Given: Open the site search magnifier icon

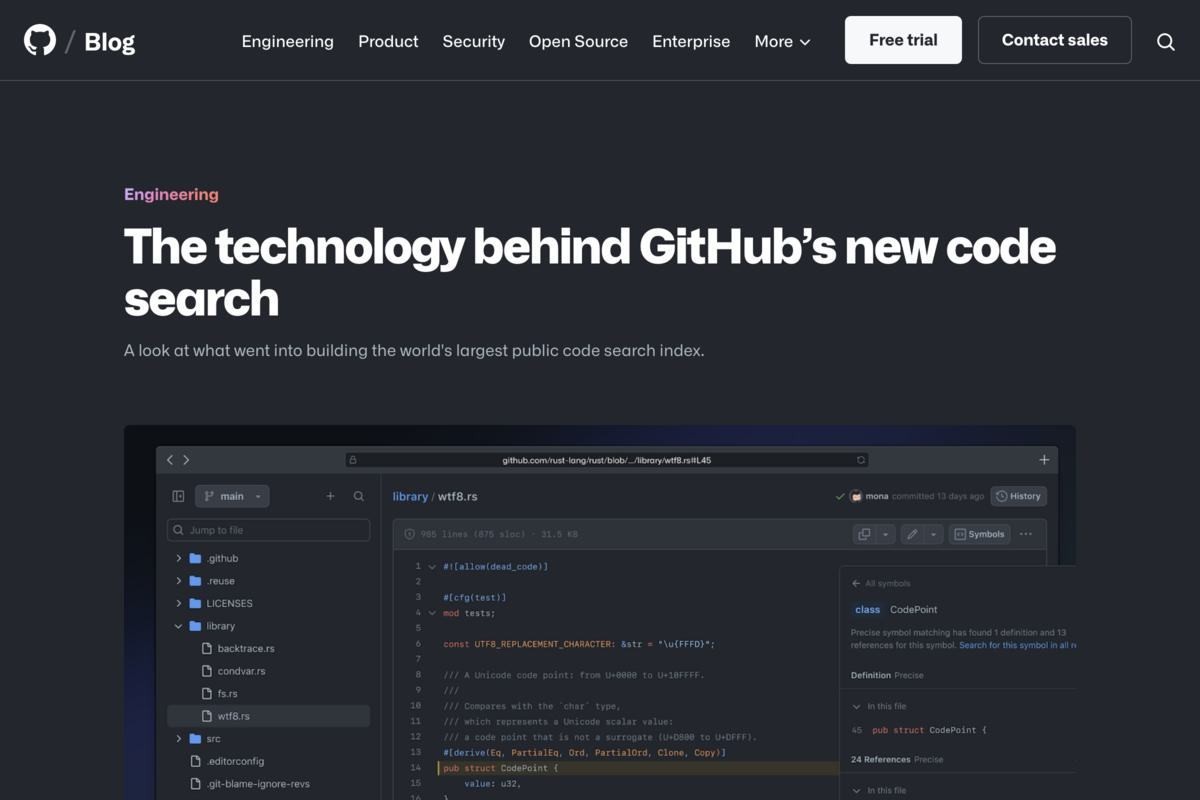Looking at the screenshot, I should pos(1165,41).
